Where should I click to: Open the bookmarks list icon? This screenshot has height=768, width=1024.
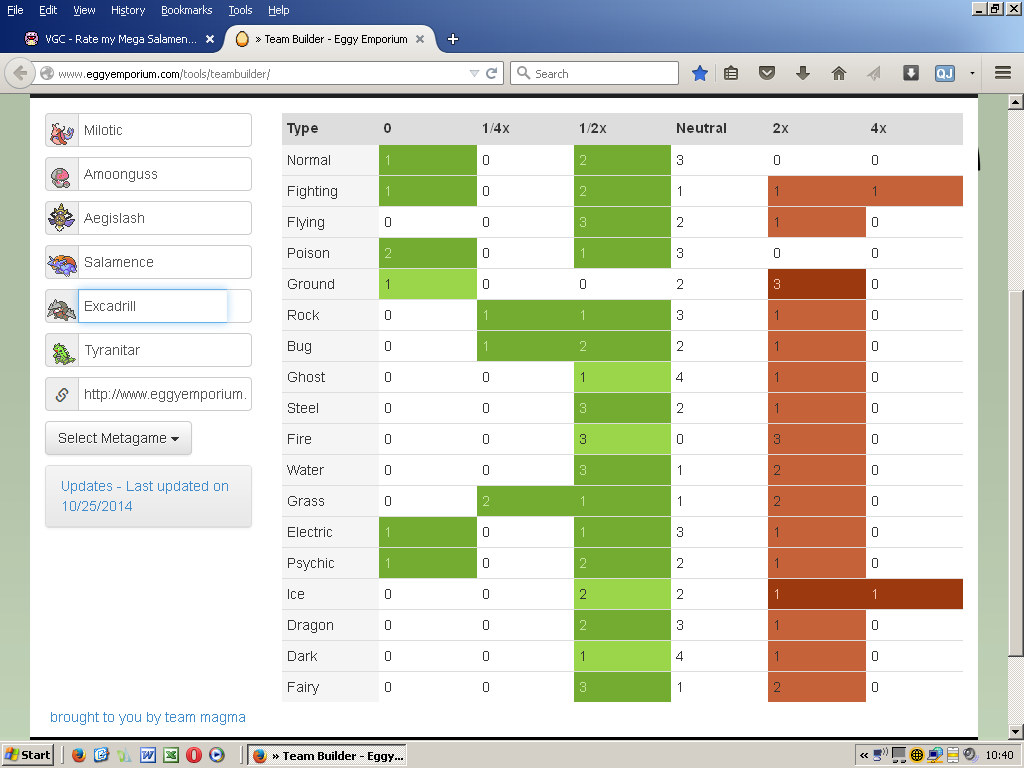[731, 73]
